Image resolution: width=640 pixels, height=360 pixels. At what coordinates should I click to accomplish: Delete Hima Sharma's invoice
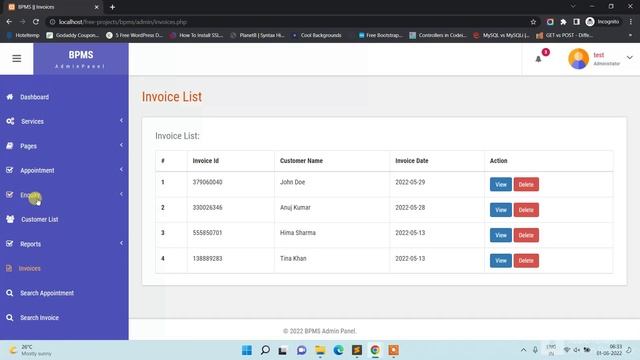pos(526,235)
